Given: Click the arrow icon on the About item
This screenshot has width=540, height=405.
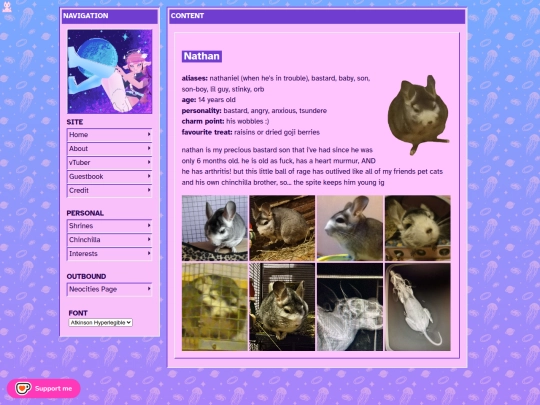Looking at the screenshot, I should 149,148.
